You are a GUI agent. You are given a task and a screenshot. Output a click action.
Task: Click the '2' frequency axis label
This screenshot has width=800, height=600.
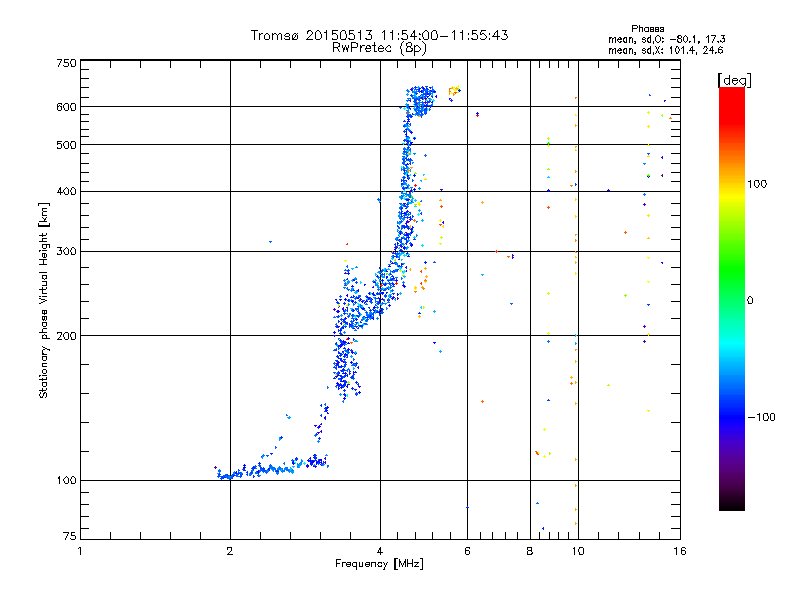point(230,551)
